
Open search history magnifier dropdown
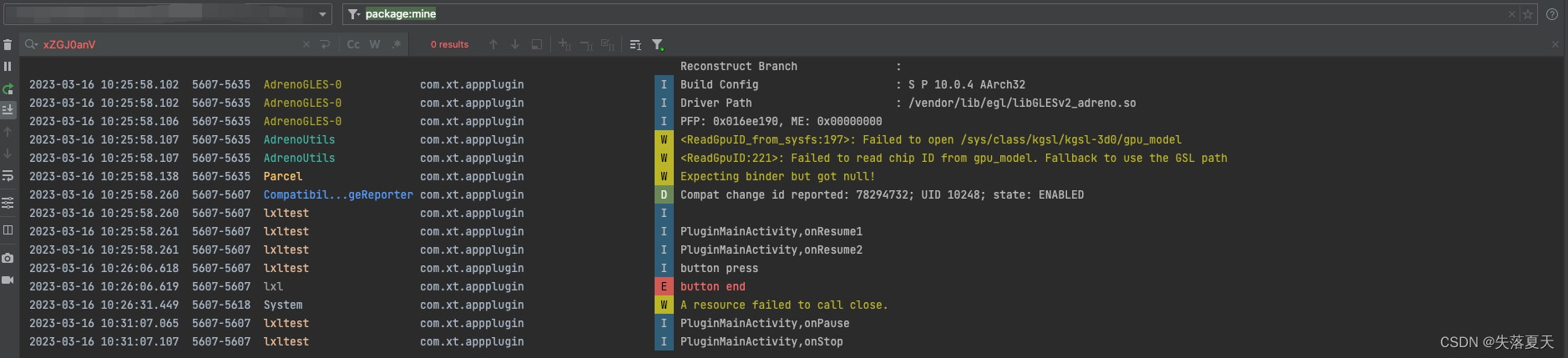(32, 44)
